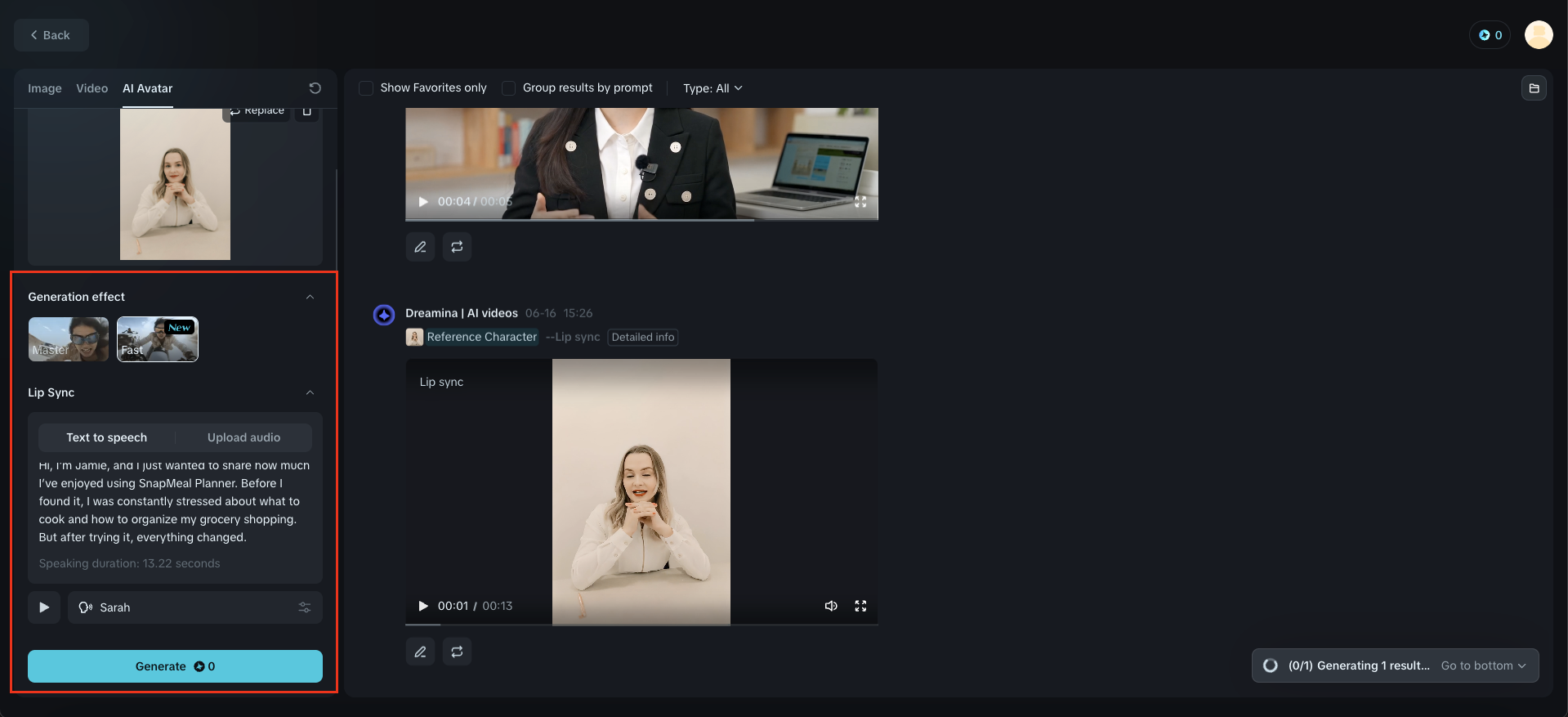Switch to the Image tab
Image resolution: width=1568 pixels, height=717 pixels.
[45, 88]
